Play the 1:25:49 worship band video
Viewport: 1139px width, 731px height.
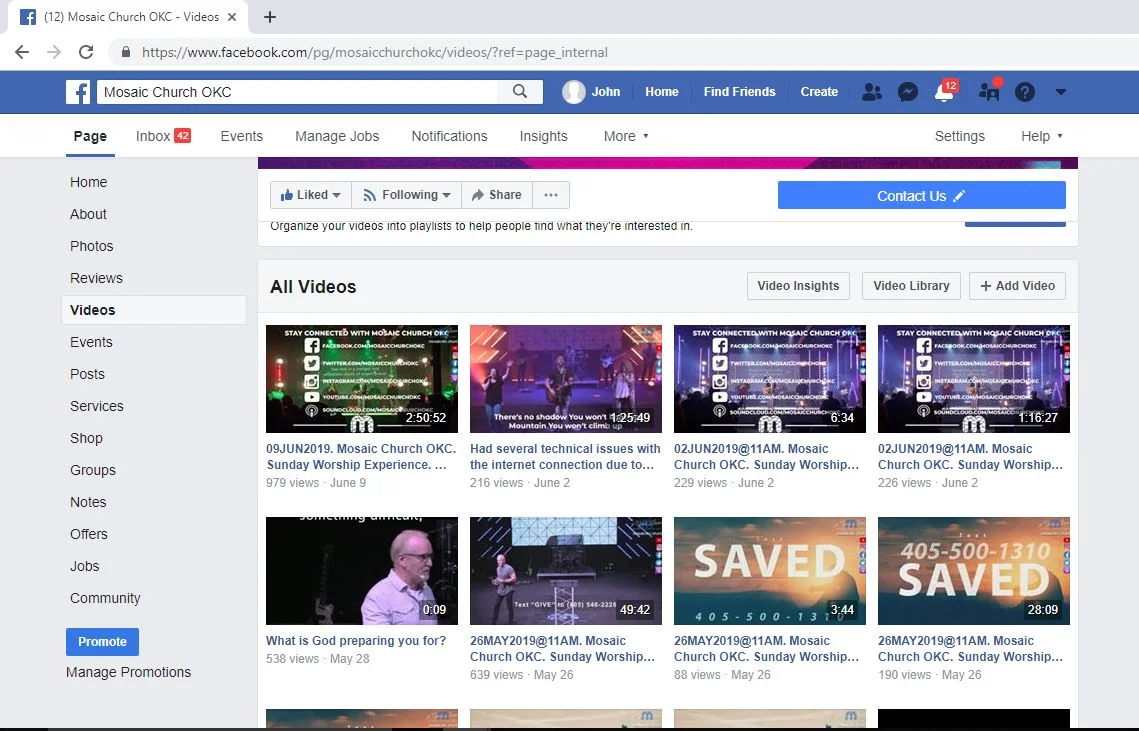[566, 379]
